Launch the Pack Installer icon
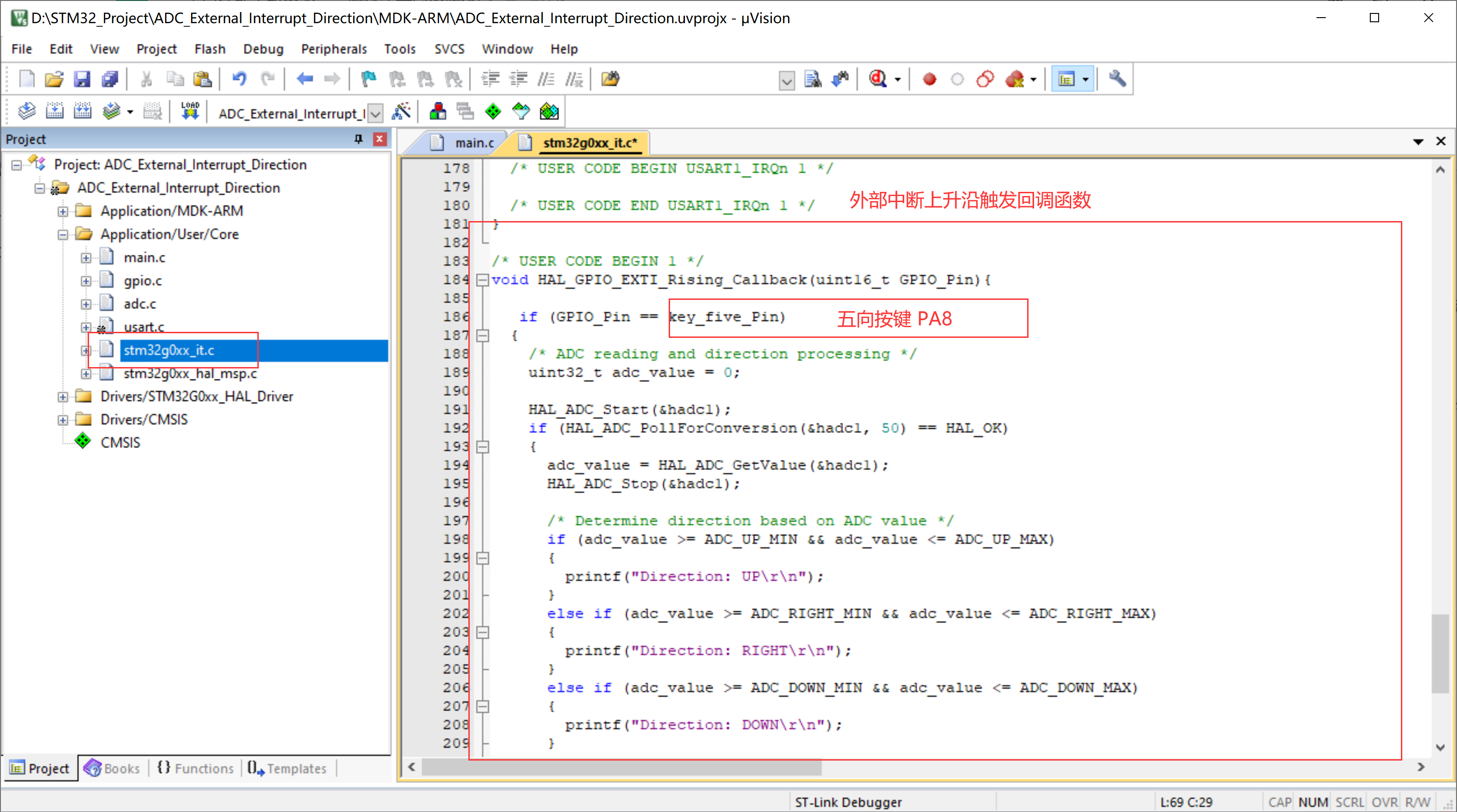 click(549, 111)
